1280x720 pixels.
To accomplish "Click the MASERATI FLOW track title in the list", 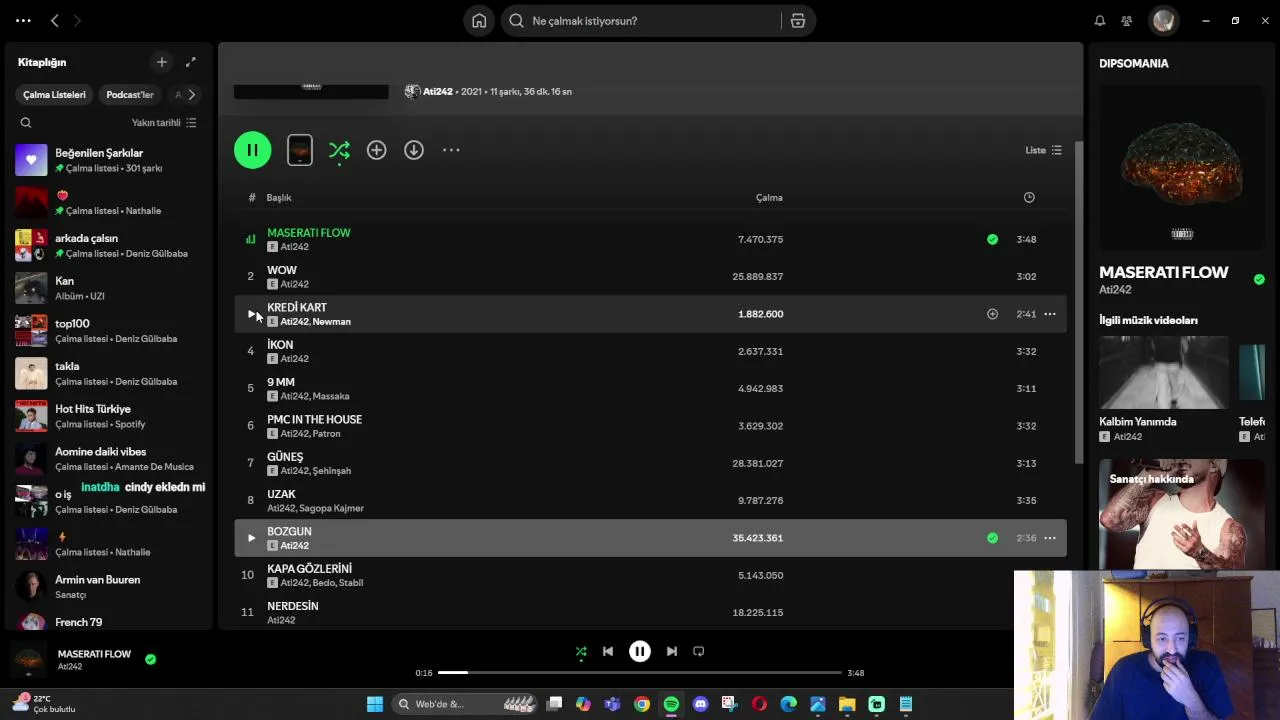I will (309, 233).
